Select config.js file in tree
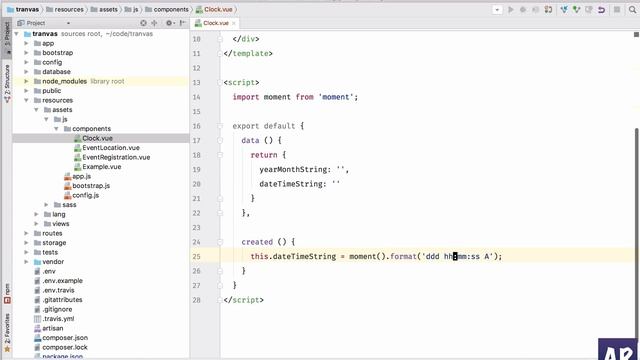Screen dimensions: 640x360 click(x=82, y=195)
